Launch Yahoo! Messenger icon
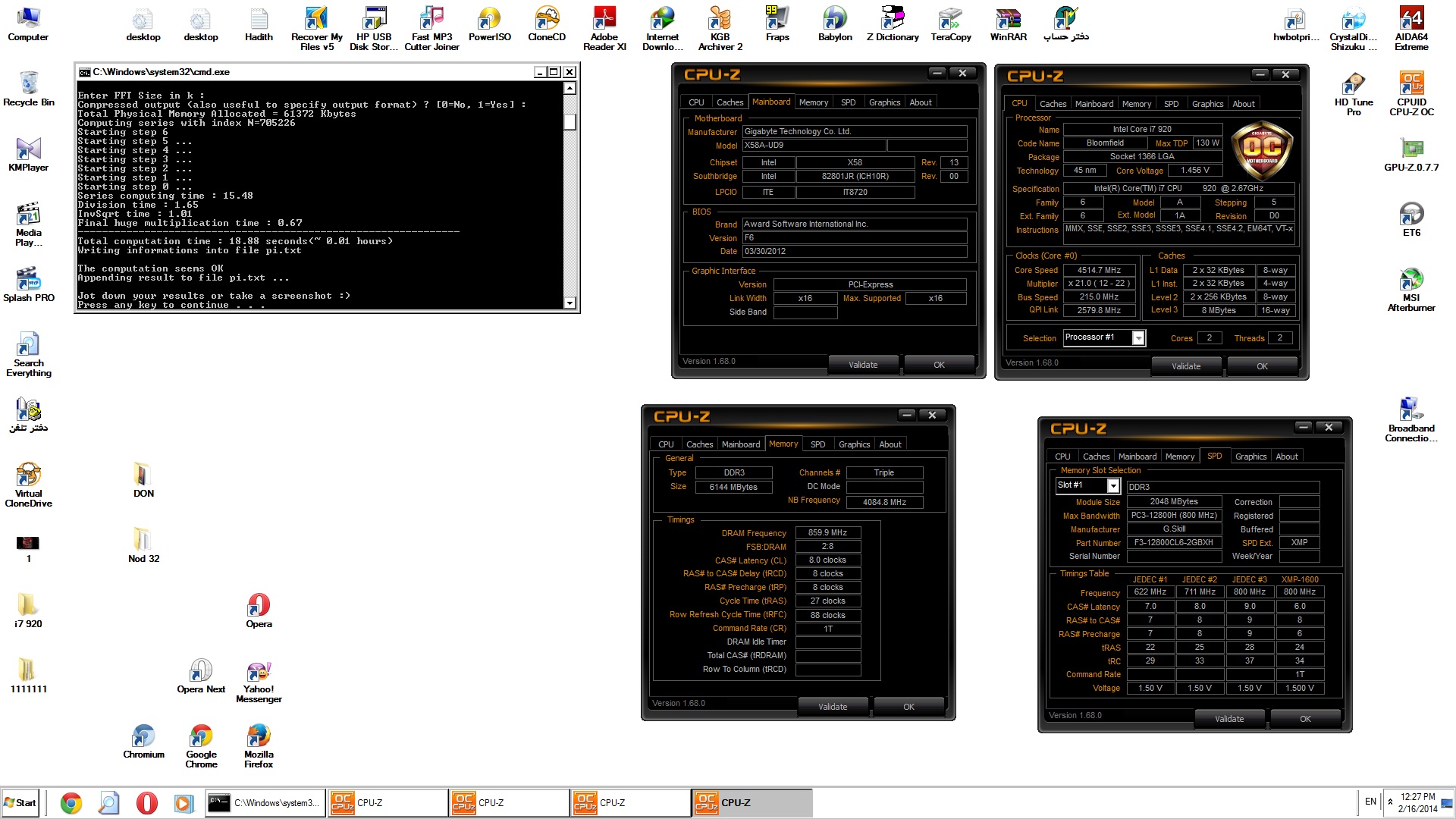Image resolution: width=1456 pixels, height=819 pixels. [x=259, y=681]
